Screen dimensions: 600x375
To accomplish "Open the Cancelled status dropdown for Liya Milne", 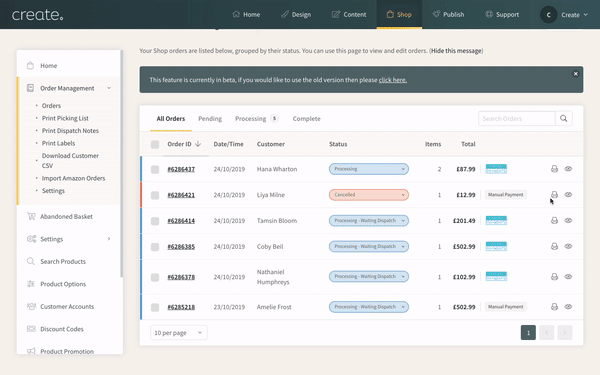I will [369, 194].
